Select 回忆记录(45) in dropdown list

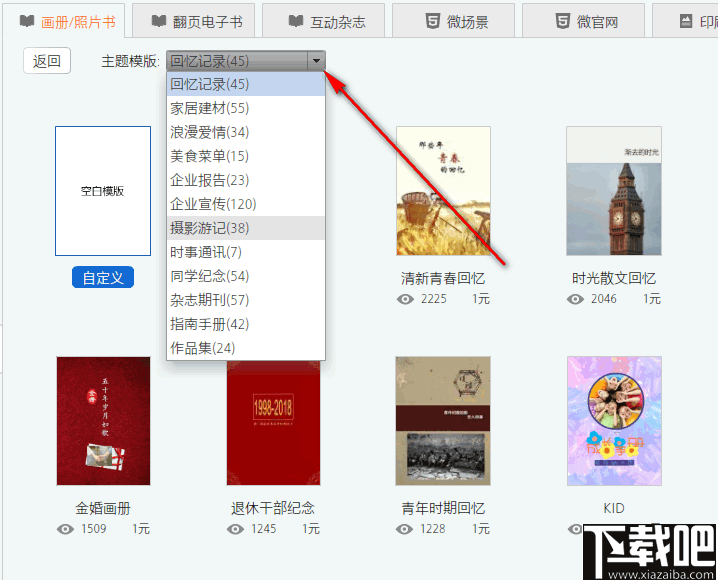[246, 84]
